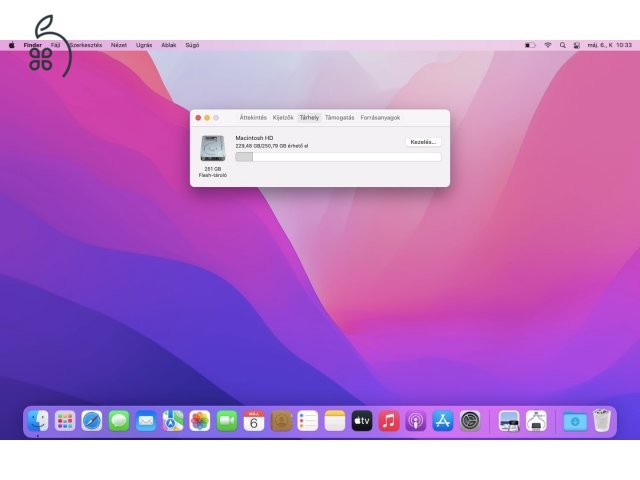Open the Finder menu
Viewport: 640px width, 480px height.
pyautogui.click(x=33, y=45)
